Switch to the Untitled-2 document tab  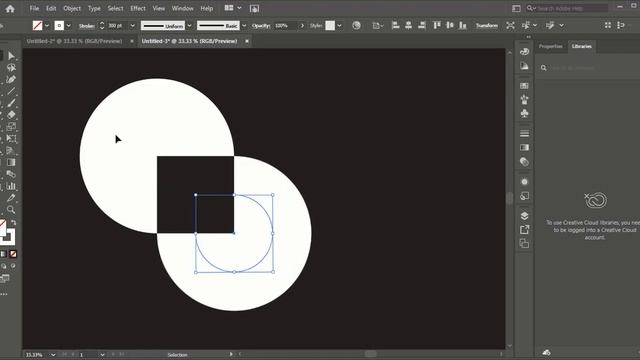tap(74, 41)
